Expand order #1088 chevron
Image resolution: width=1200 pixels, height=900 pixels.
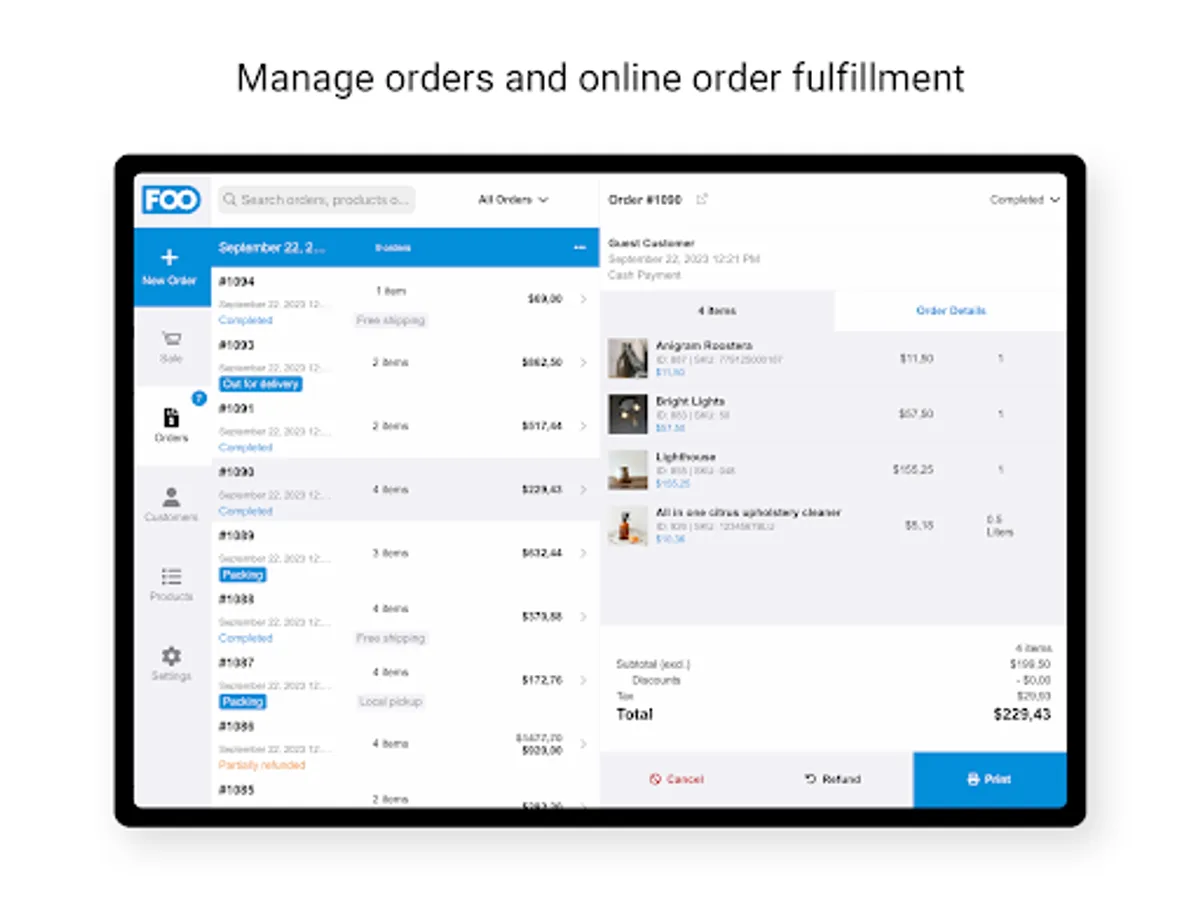[x=583, y=616]
